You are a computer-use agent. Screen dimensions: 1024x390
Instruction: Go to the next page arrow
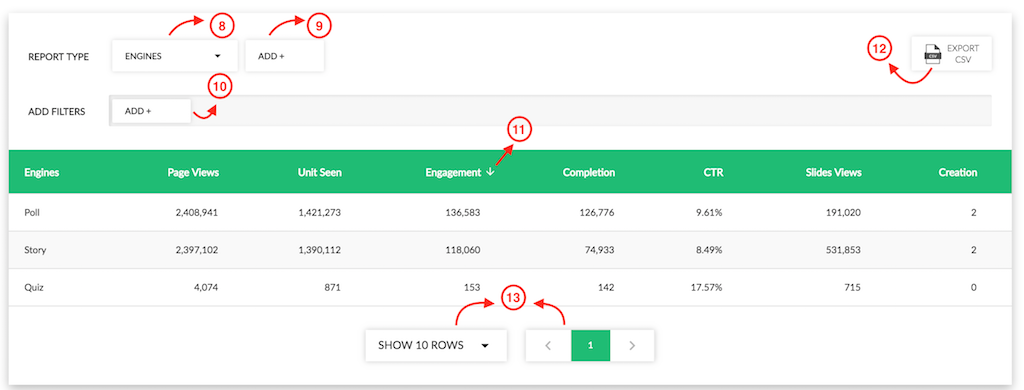tap(632, 346)
